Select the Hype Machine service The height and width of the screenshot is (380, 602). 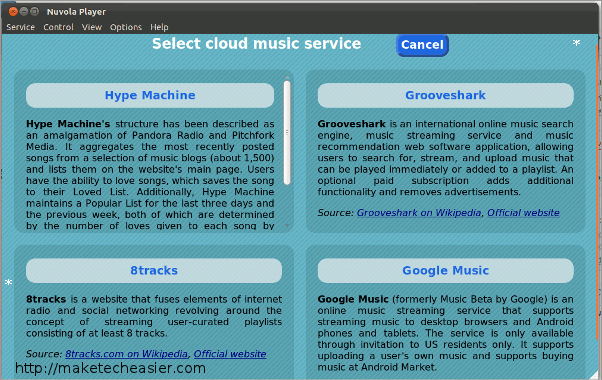pyautogui.click(x=150, y=95)
